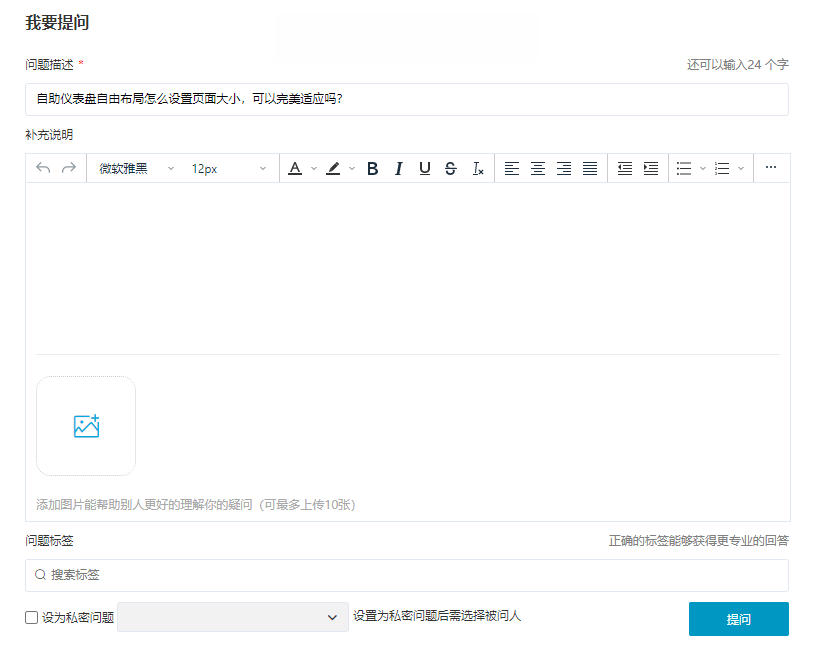The image size is (813, 654).
Task: Insert a bulleted list
Action: [684, 169]
